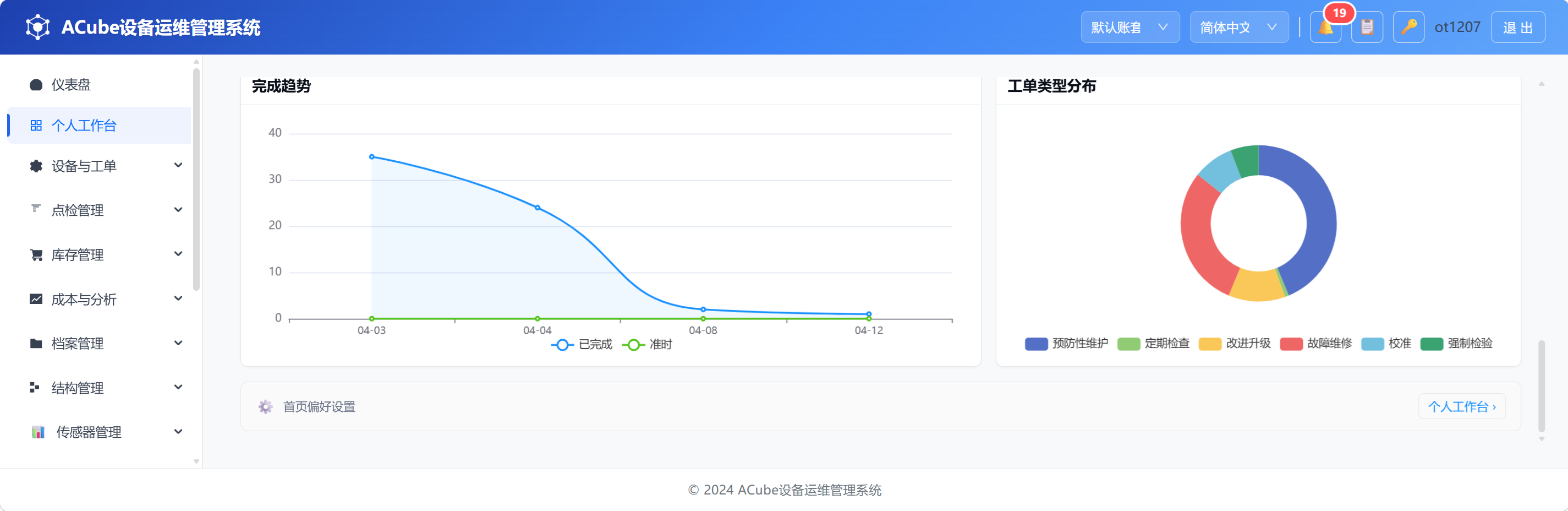This screenshot has width=1568, height=511.
Task: Toggle 改进升级 in the pie legend
Action: tap(1235, 344)
